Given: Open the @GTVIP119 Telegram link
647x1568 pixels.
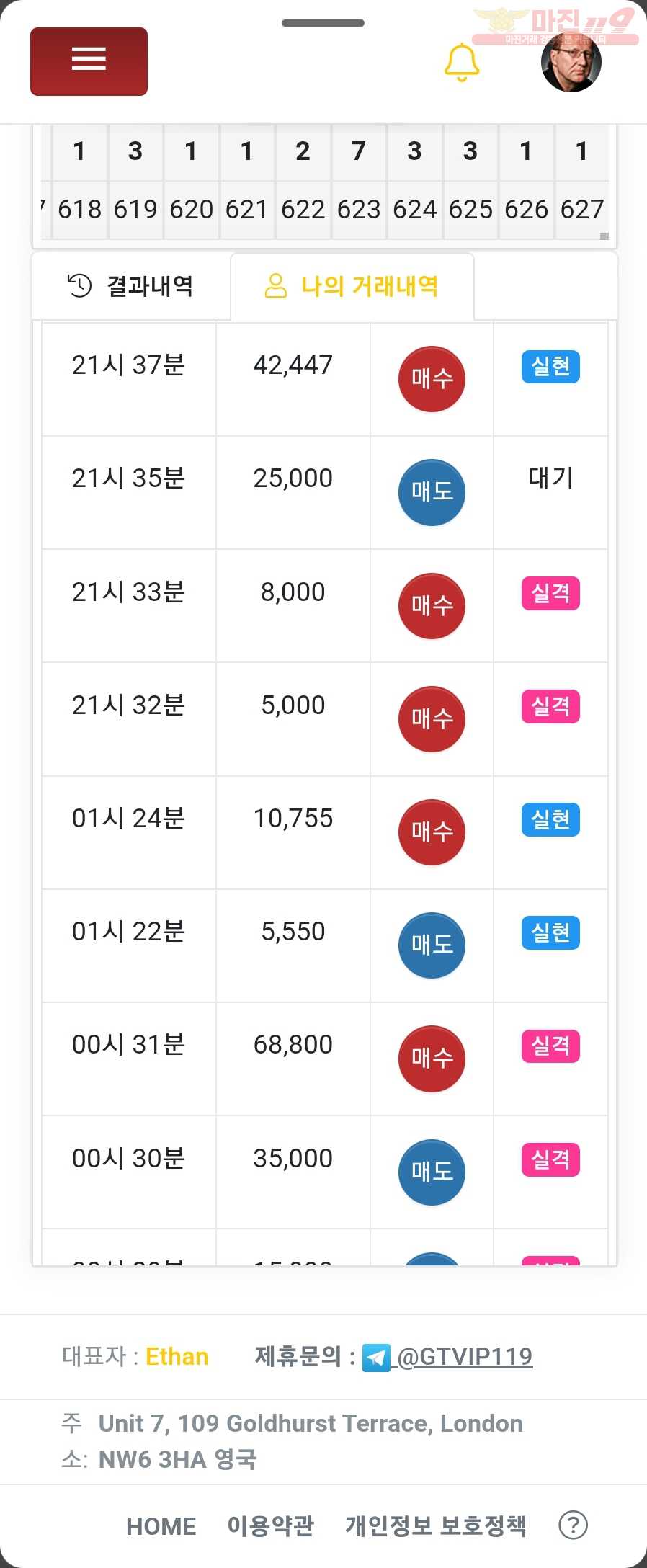Looking at the screenshot, I should tap(465, 1357).
